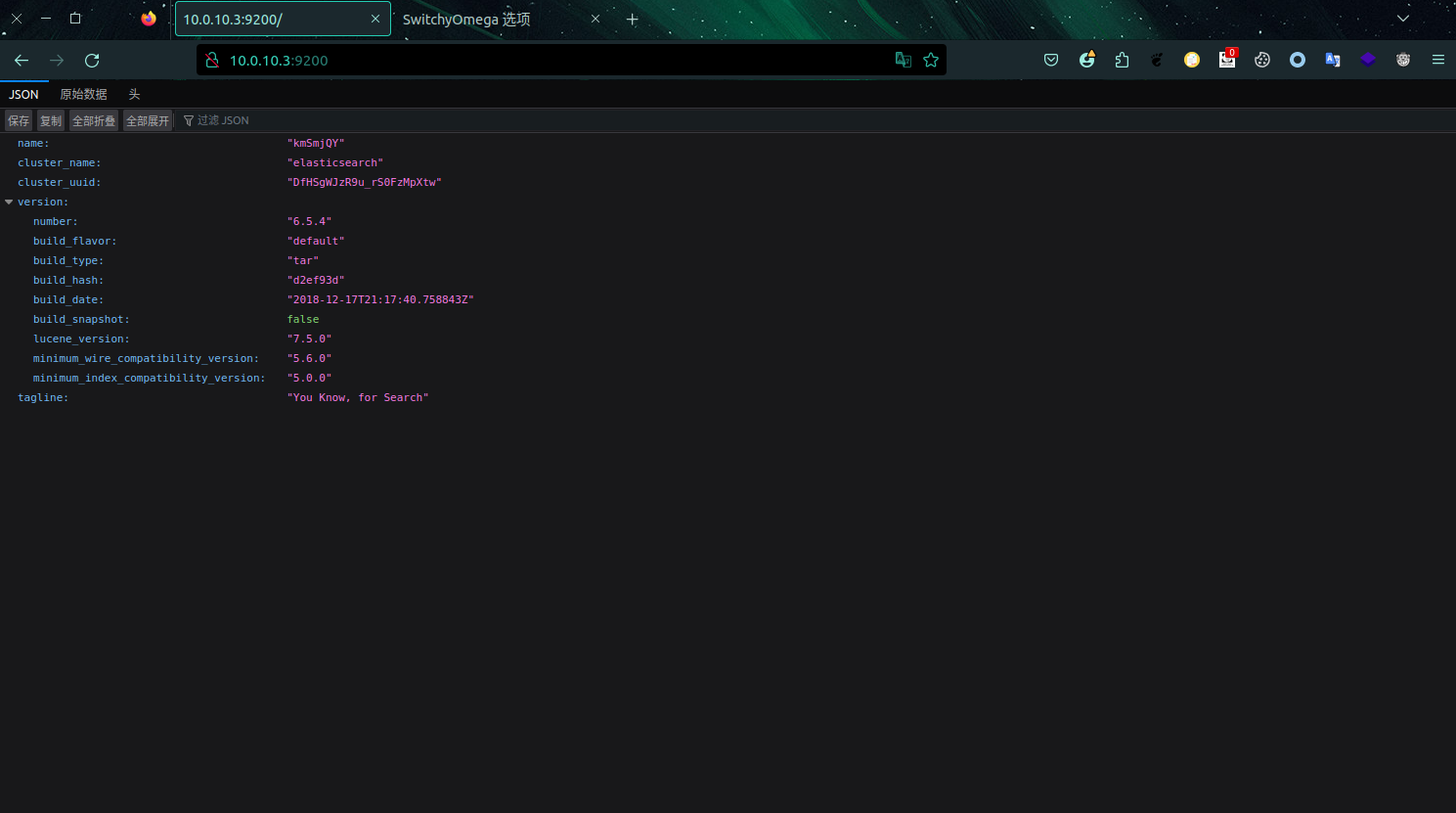Click 全部展开 to expand all nodes

click(x=148, y=120)
